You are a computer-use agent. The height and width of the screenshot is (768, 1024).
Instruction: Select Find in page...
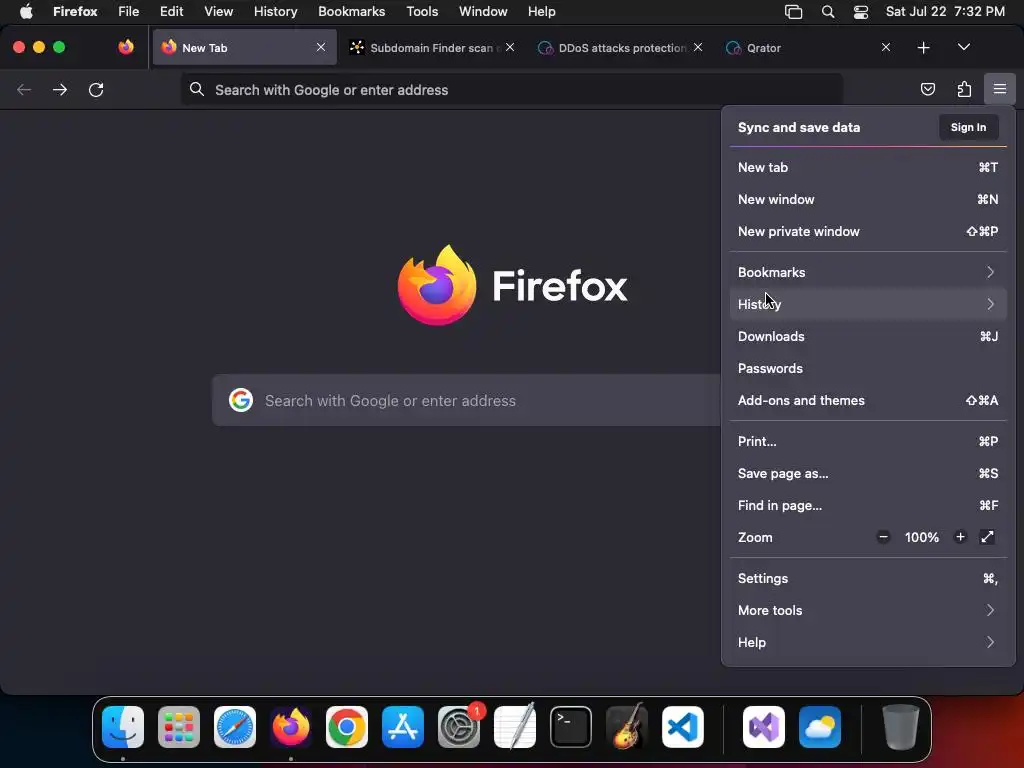click(868, 505)
